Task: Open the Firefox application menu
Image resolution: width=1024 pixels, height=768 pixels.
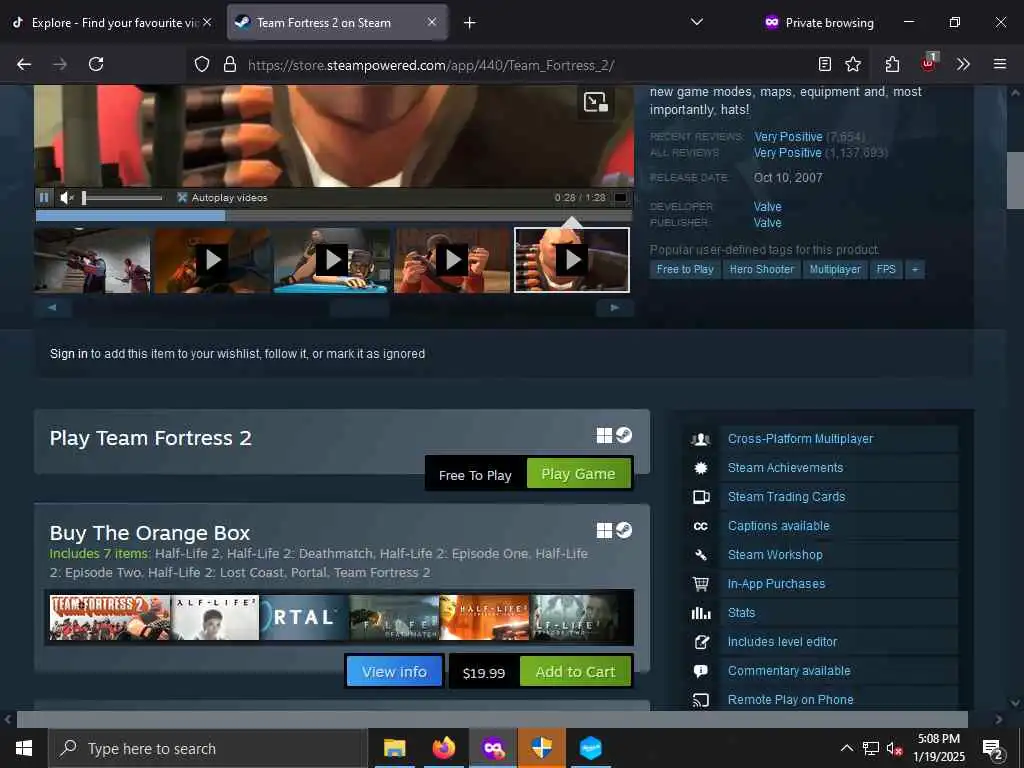Action: [x=999, y=64]
